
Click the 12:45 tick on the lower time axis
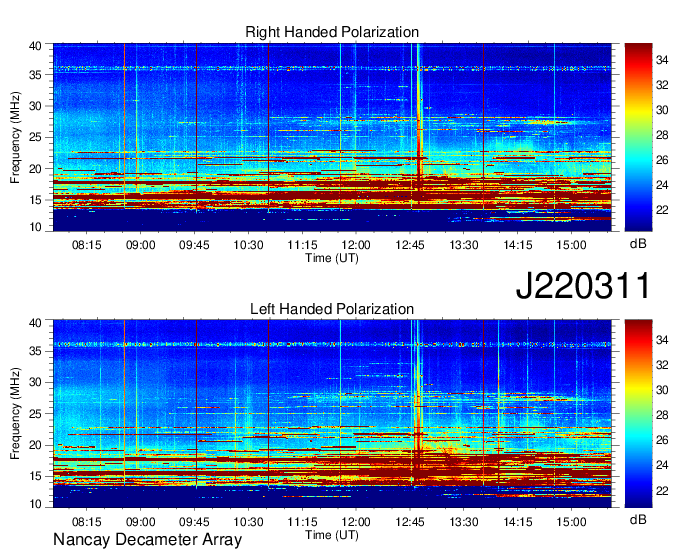[x=410, y=522]
